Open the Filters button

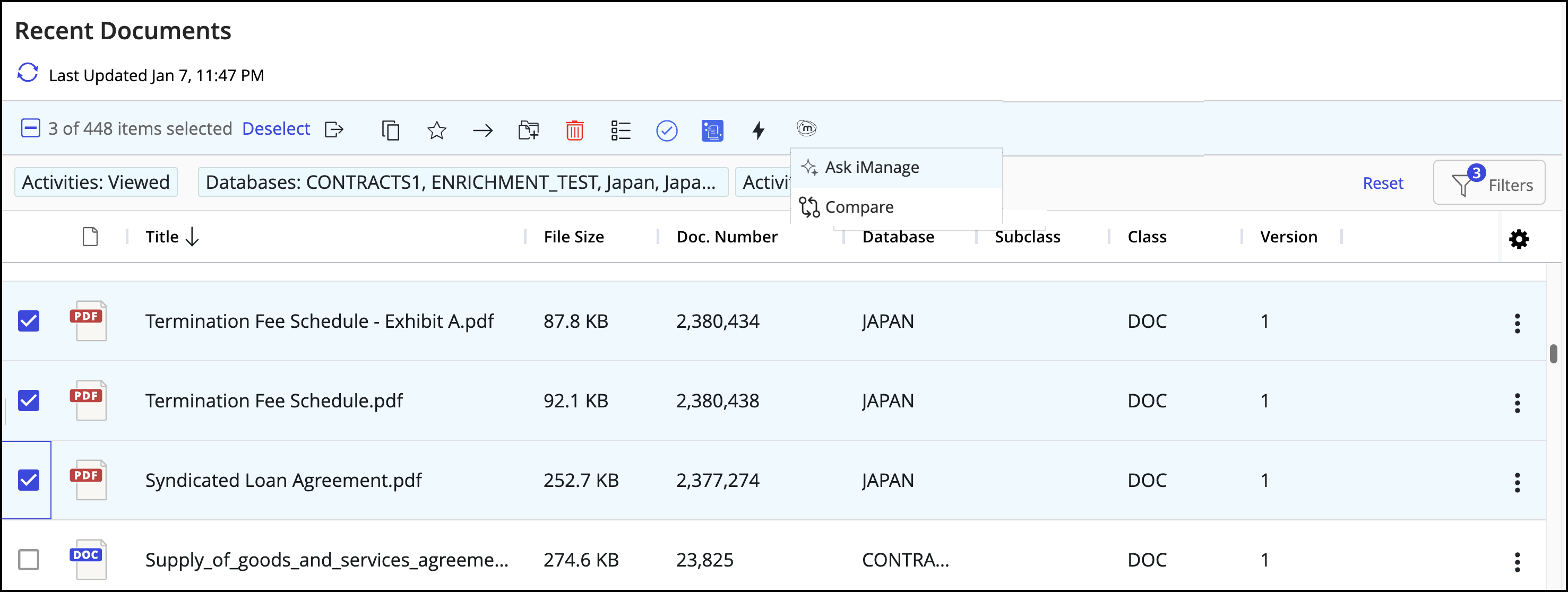click(x=1489, y=183)
